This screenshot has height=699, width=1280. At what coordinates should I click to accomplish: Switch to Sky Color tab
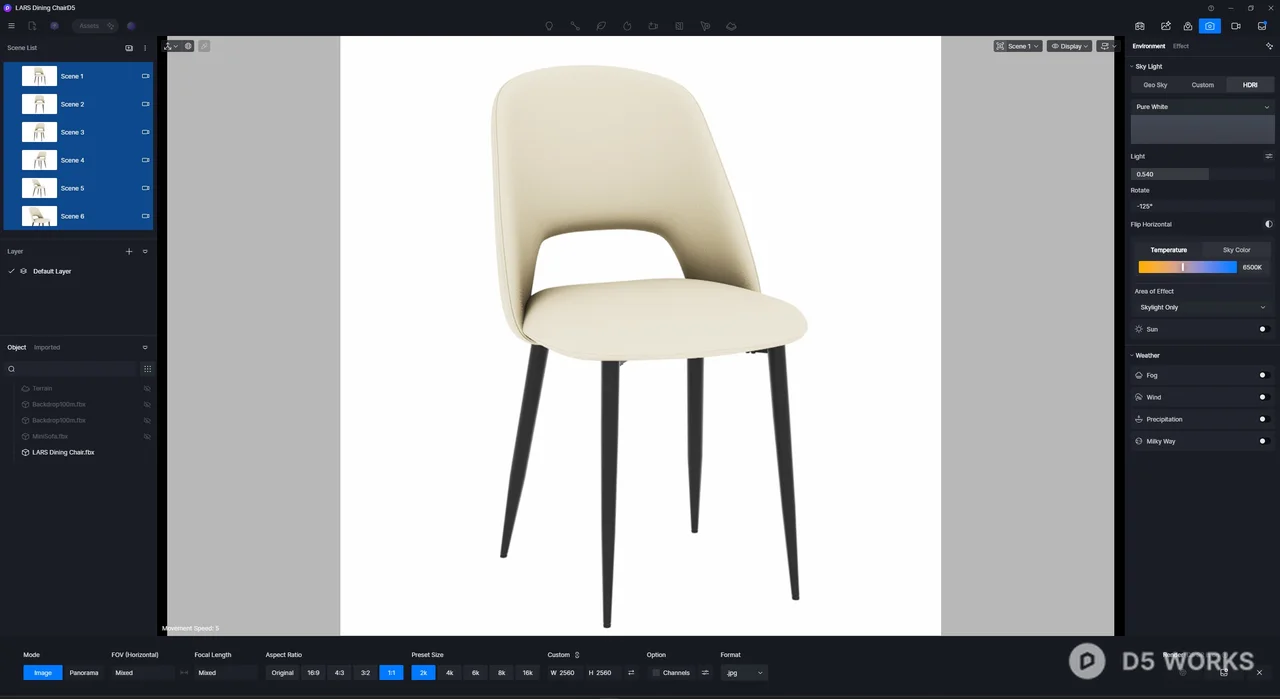[1236, 250]
